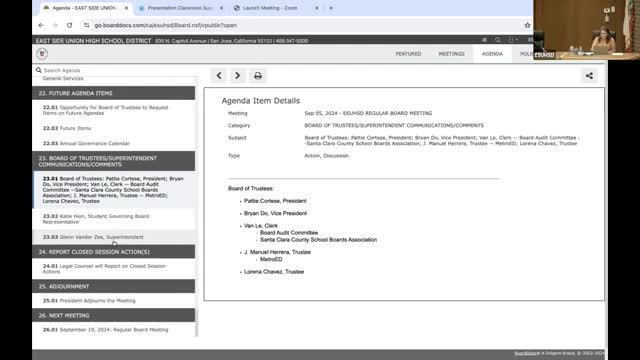
Task: Close the Agenda browser tab
Action: coord(126,8)
